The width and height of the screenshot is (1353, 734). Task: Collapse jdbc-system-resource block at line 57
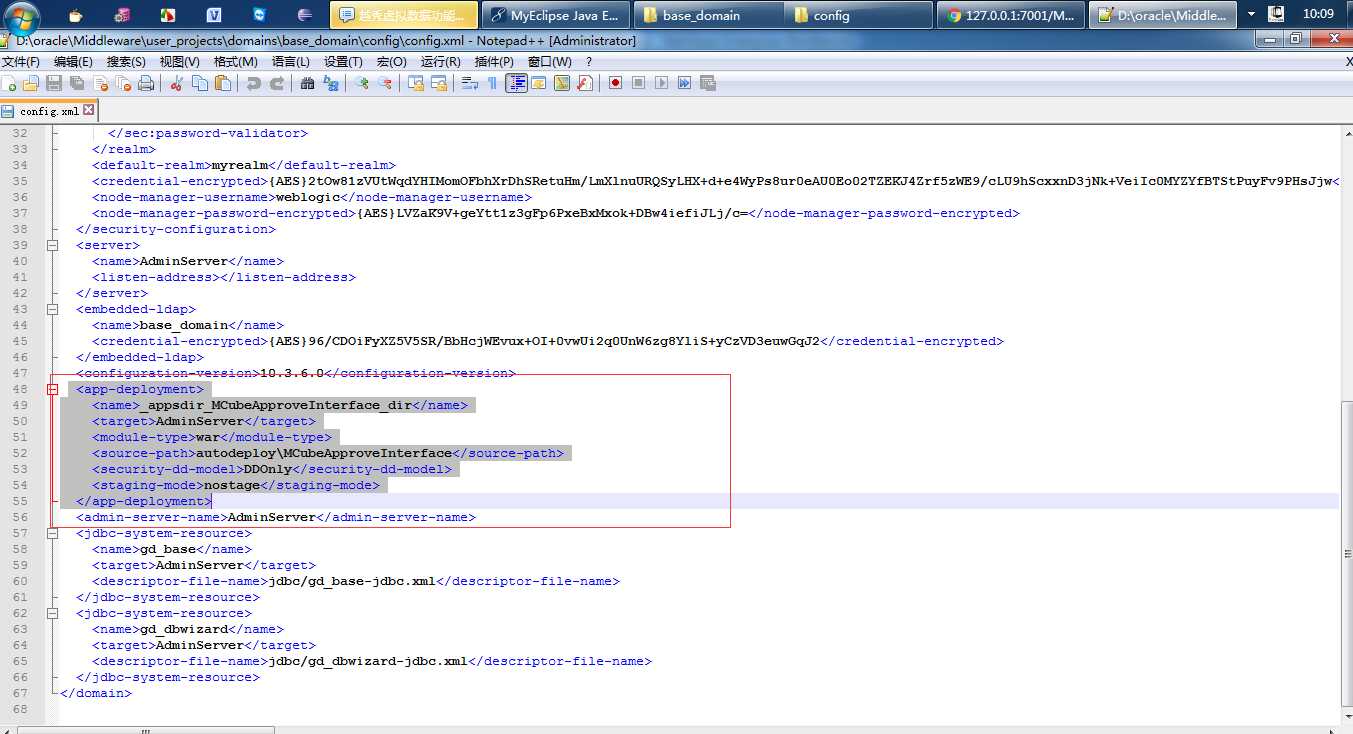[52, 533]
